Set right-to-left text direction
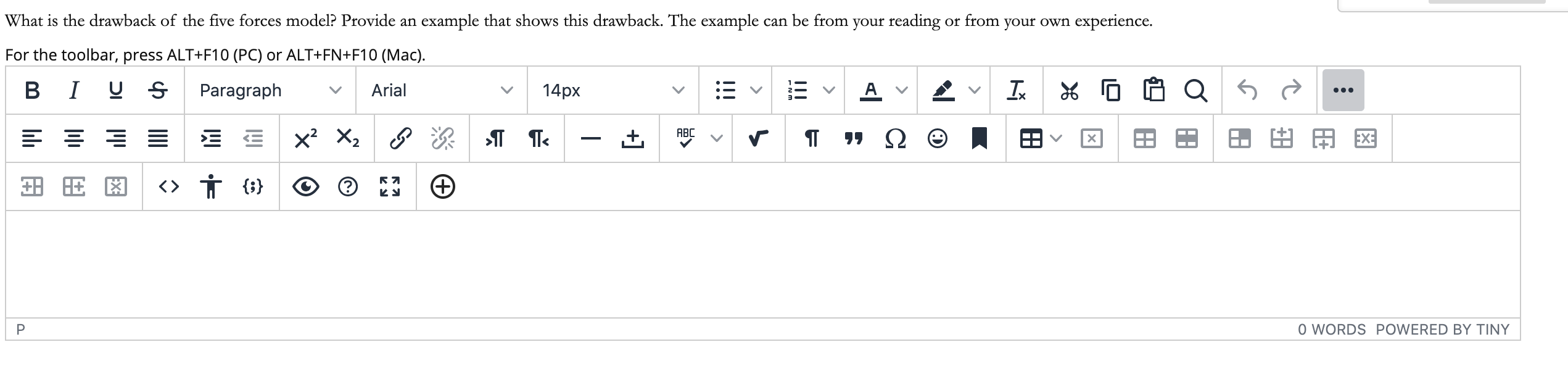The width and height of the screenshot is (1568, 384). coord(538,138)
